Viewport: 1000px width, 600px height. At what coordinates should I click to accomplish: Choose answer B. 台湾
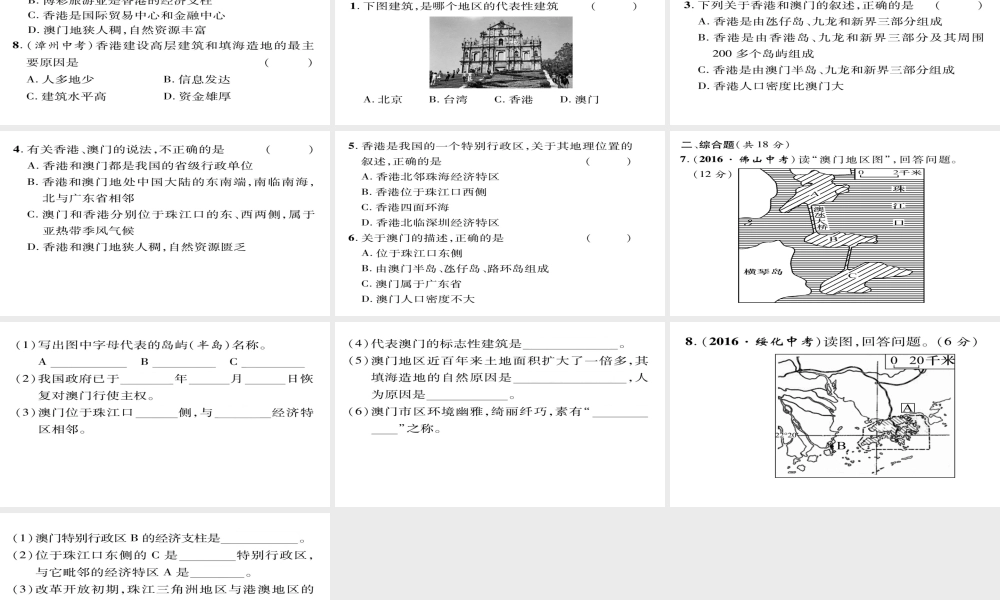[x=448, y=99]
